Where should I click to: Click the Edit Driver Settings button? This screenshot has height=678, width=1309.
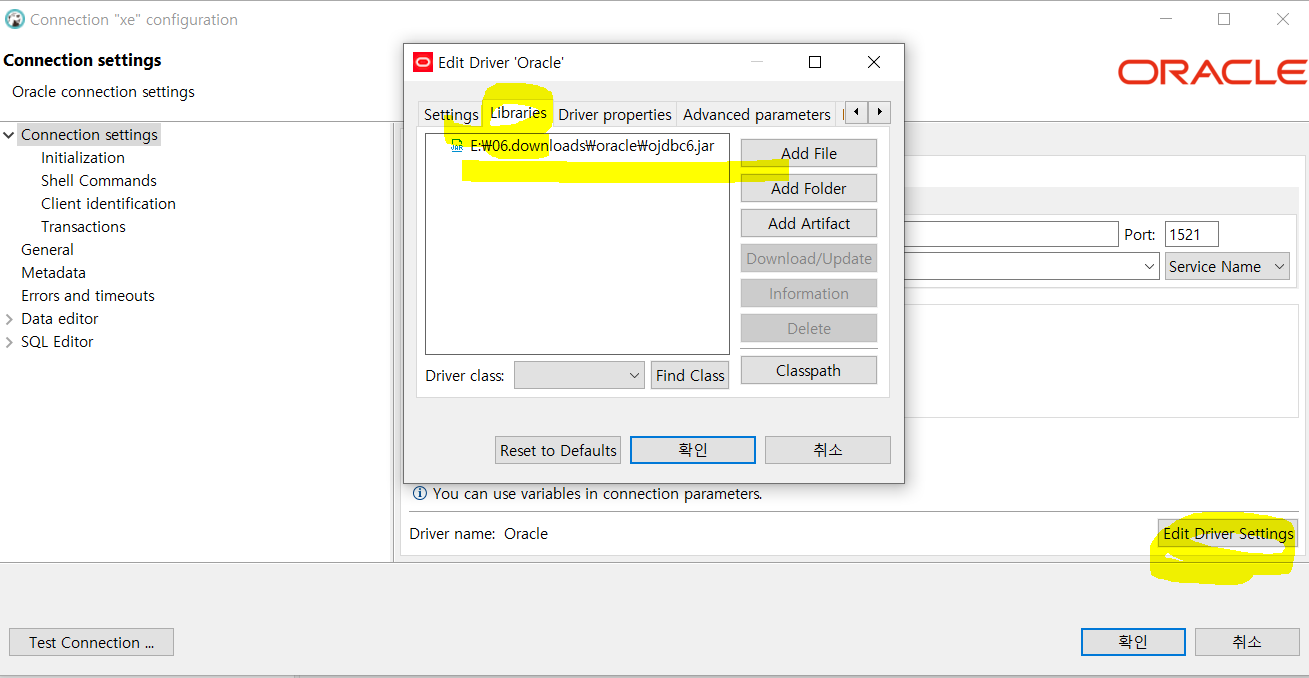(1228, 533)
